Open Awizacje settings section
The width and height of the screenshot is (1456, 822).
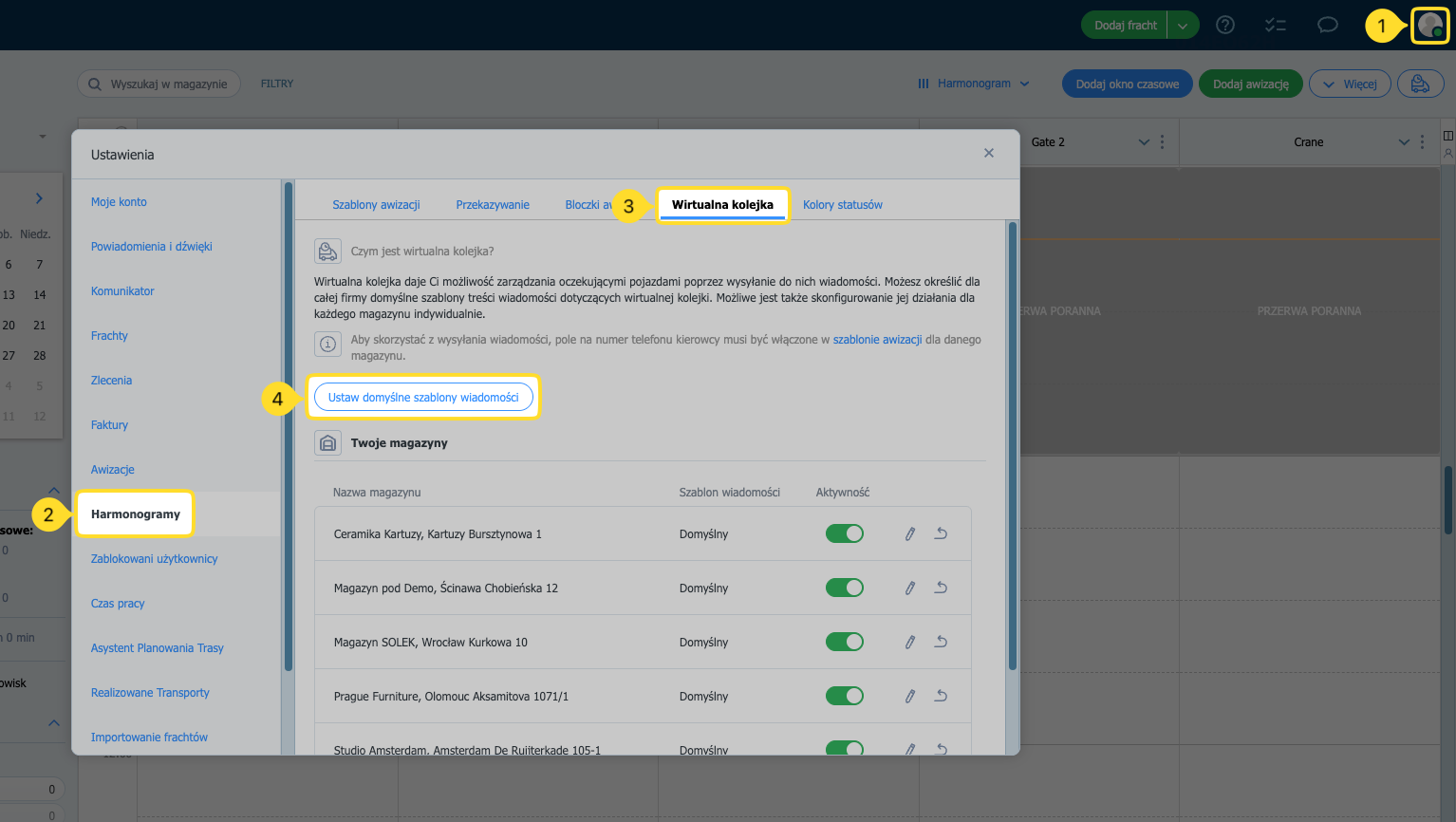tap(113, 470)
